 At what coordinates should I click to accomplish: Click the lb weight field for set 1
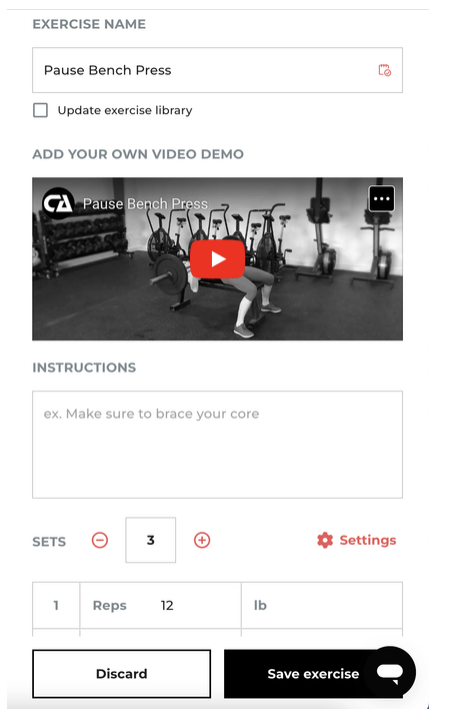coord(322,606)
